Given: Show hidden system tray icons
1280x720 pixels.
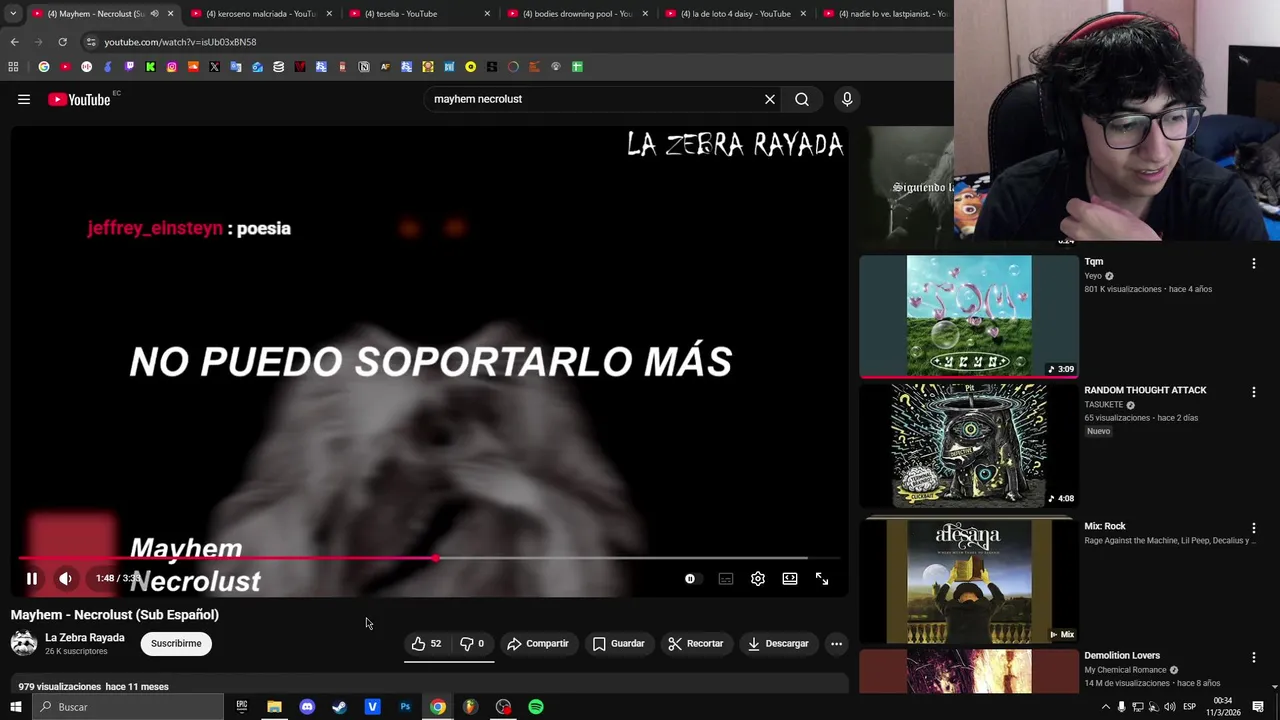Looking at the screenshot, I should click(1105, 707).
